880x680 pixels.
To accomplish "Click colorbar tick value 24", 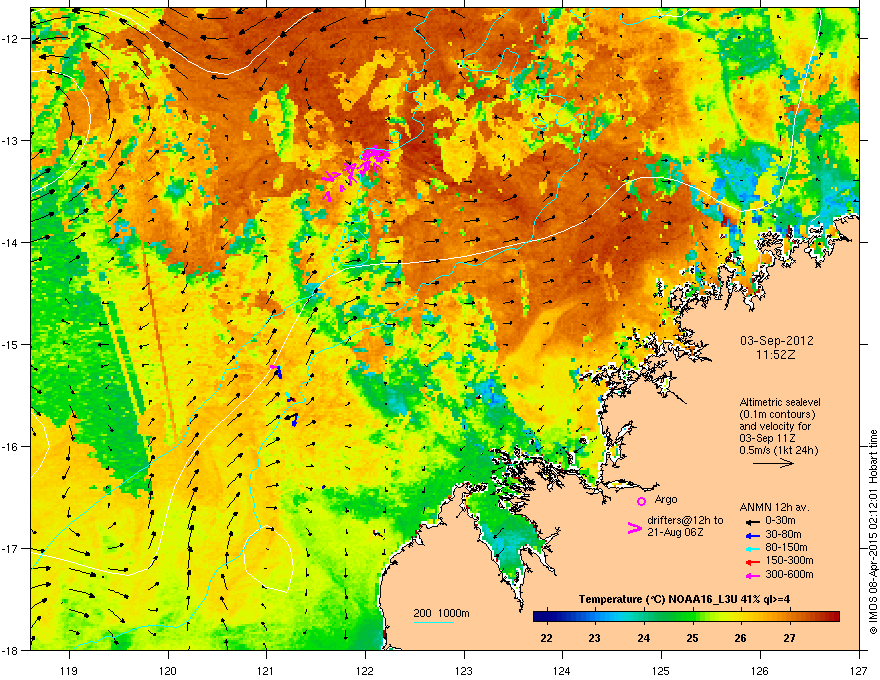I will click(644, 638).
